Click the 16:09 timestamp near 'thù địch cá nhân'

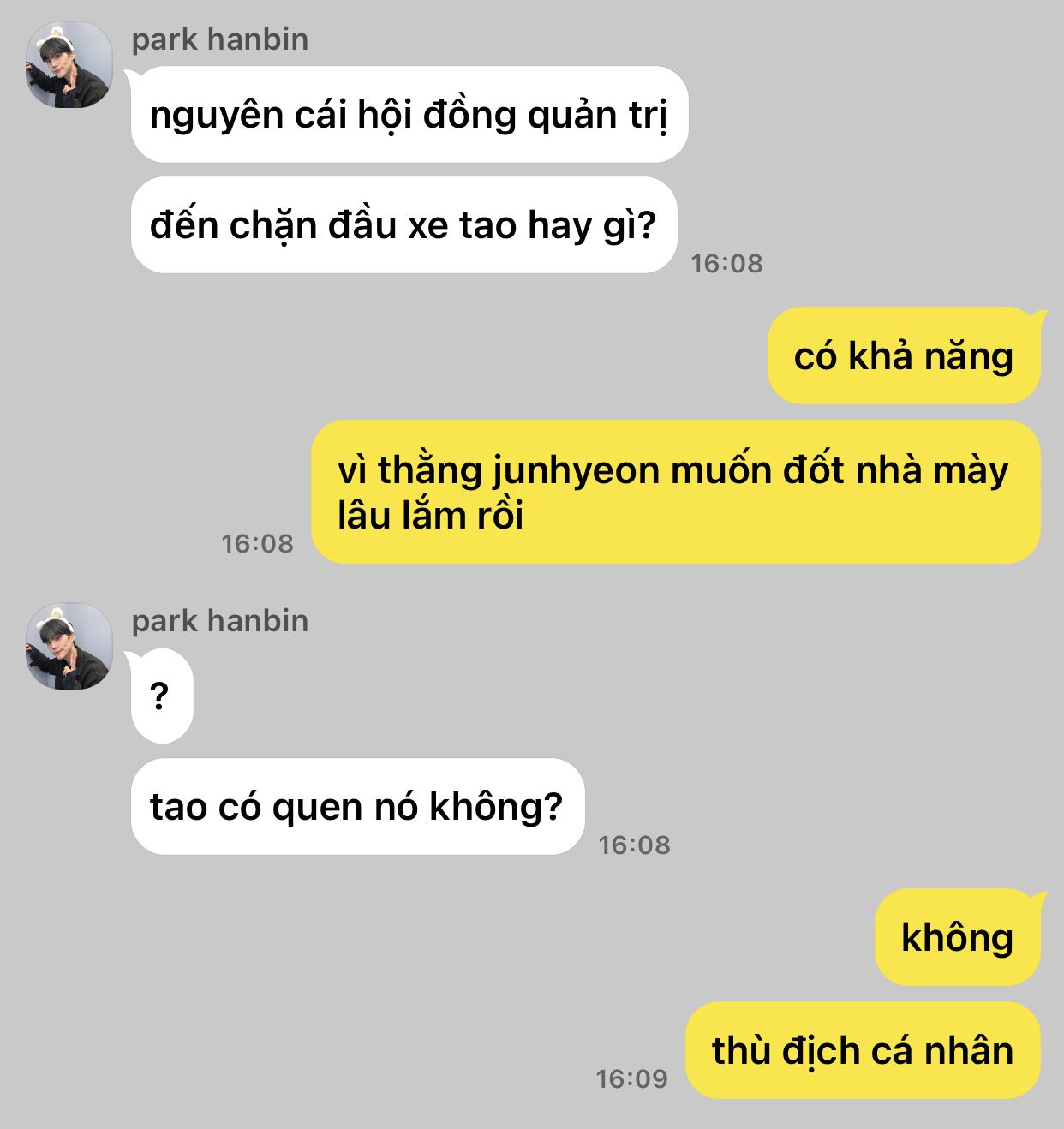tap(632, 1078)
